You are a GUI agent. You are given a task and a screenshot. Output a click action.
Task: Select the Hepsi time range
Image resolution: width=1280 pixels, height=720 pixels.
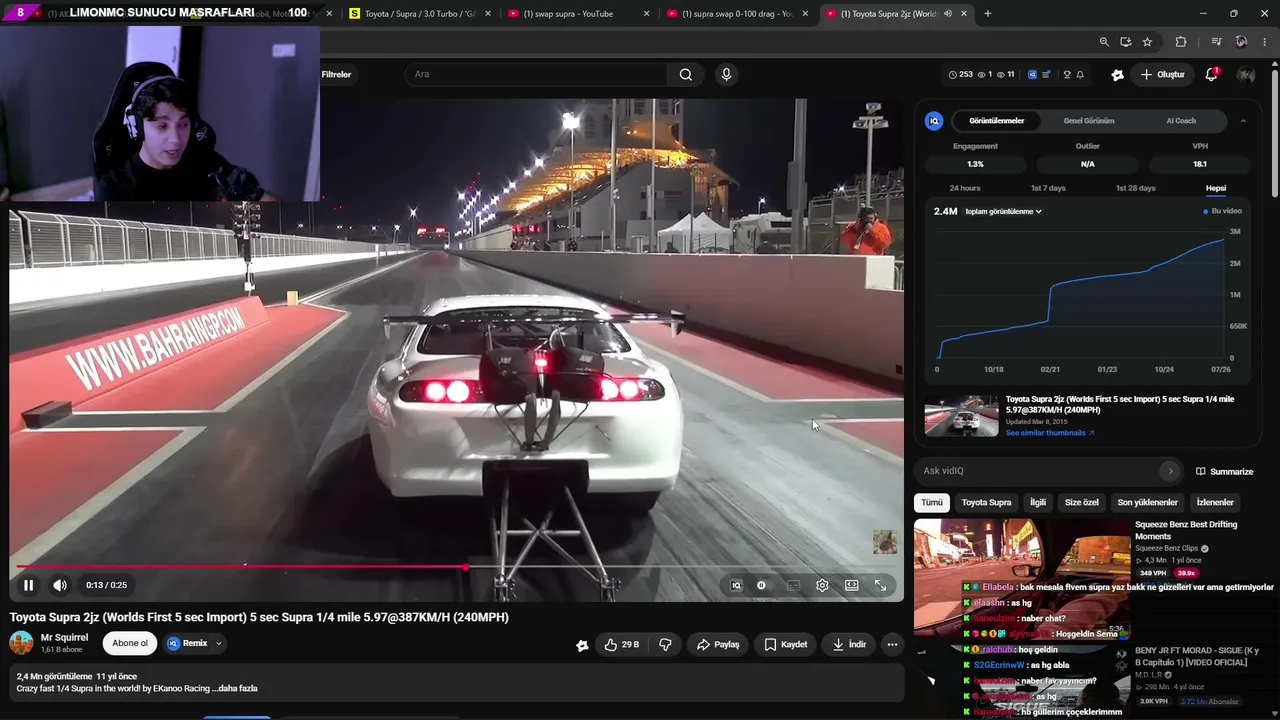tap(1215, 188)
